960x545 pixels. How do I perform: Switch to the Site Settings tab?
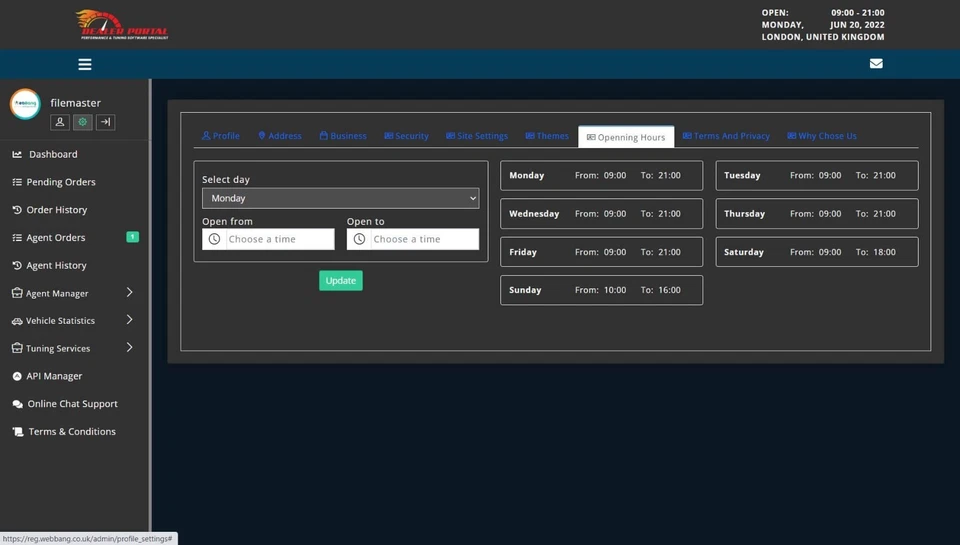[477, 136]
